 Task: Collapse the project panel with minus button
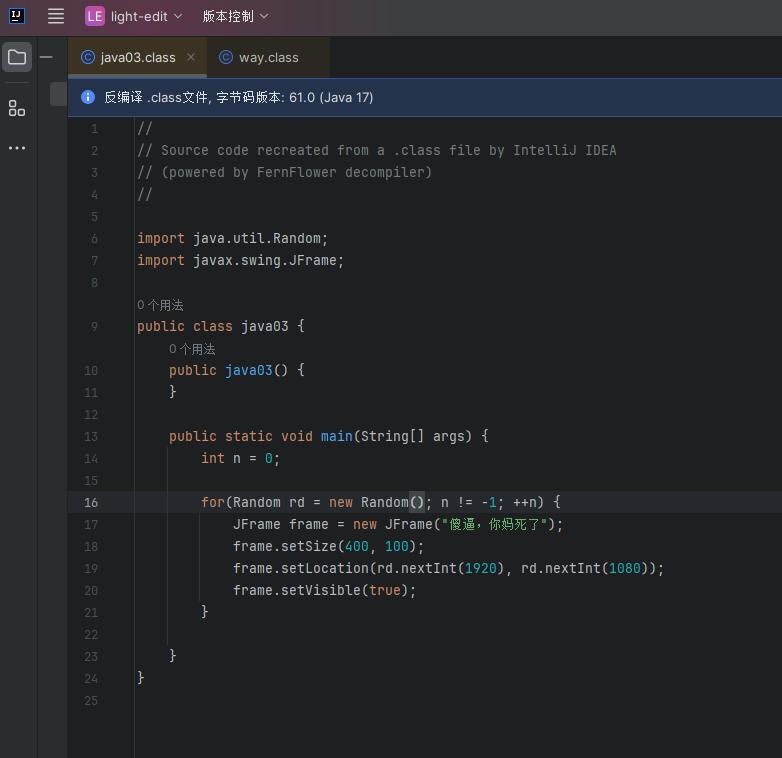coord(46,57)
